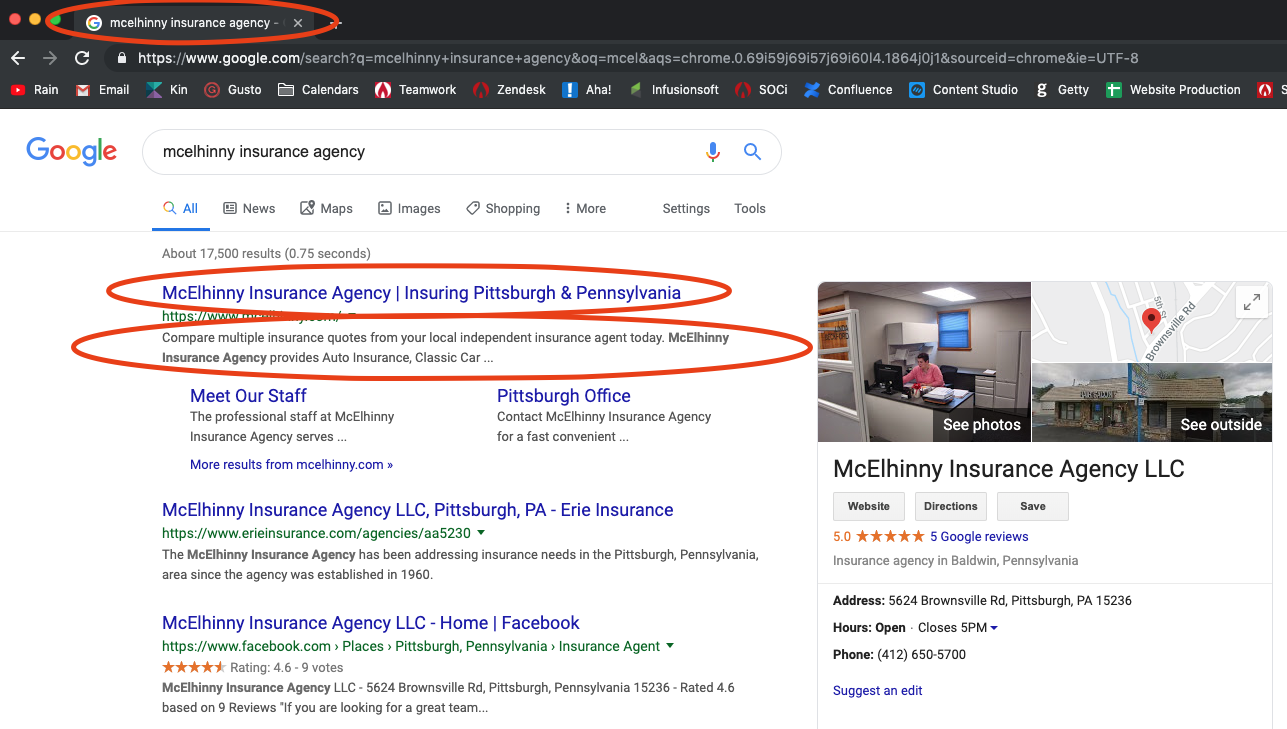
Task: Open the 5 Google reviews link
Action: click(x=979, y=537)
